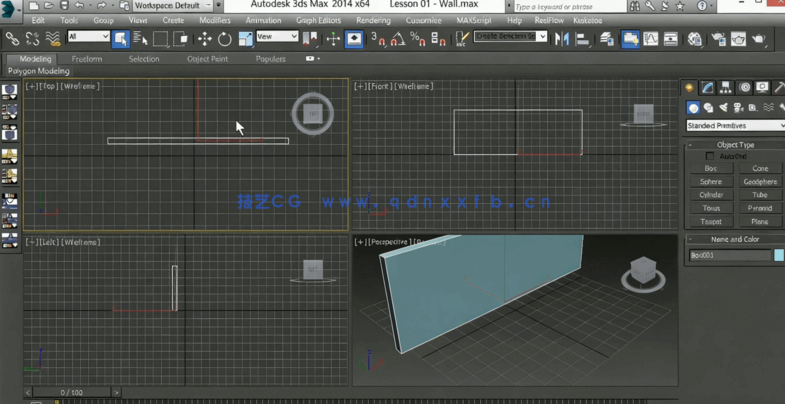Select the Move tool in main toolbar
This screenshot has height=404, width=785.
pos(204,39)
